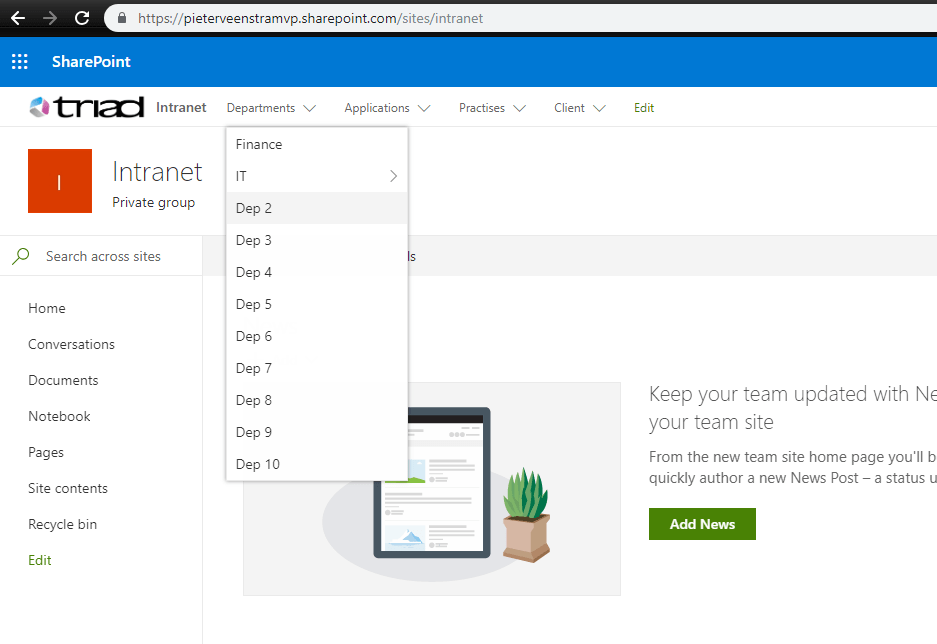Open Site contents in the left navigation
Image resolution: width=937 pixels, height=644 pixels.
[68, 488]
